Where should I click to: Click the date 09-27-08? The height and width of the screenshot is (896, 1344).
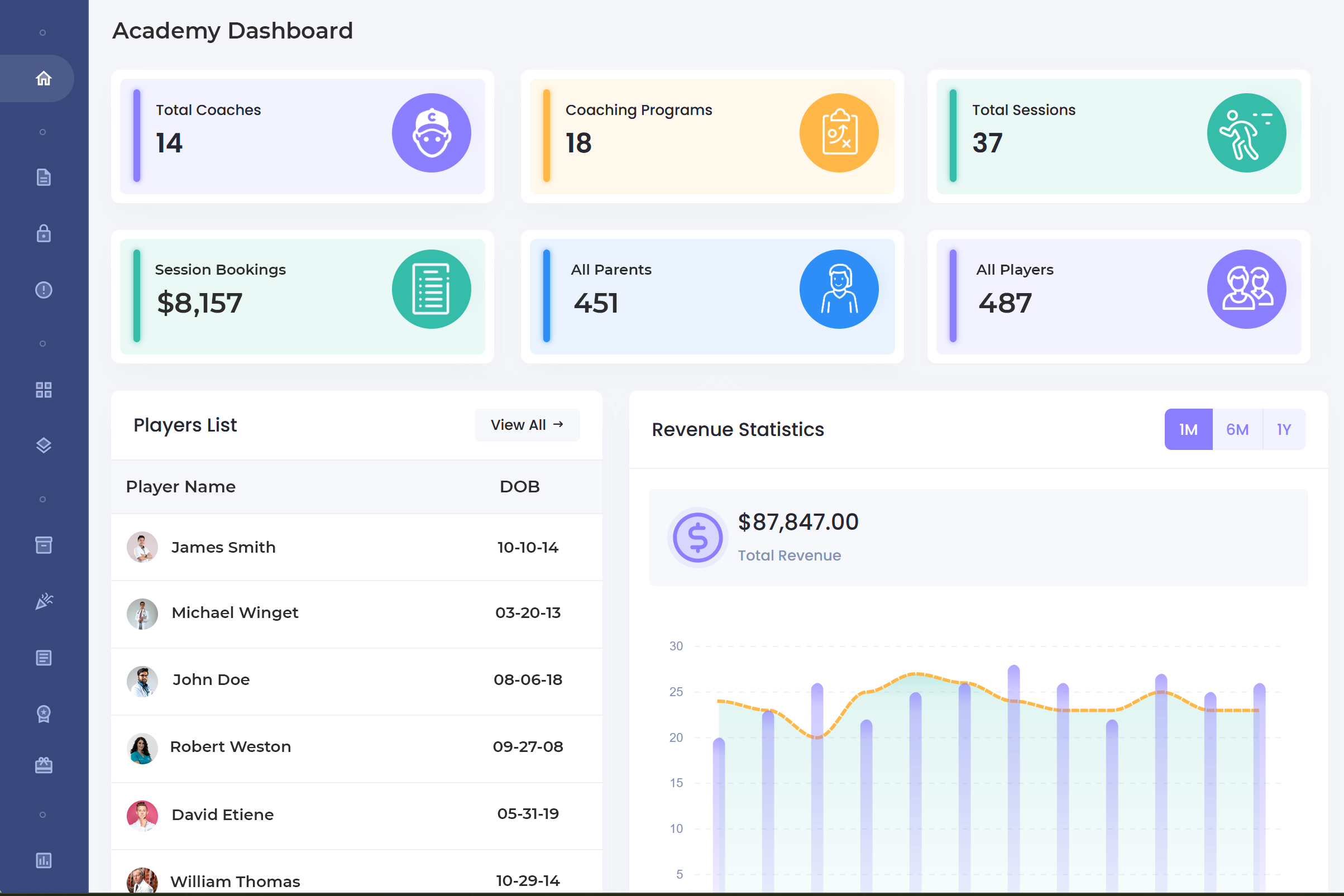coord(528,746)
